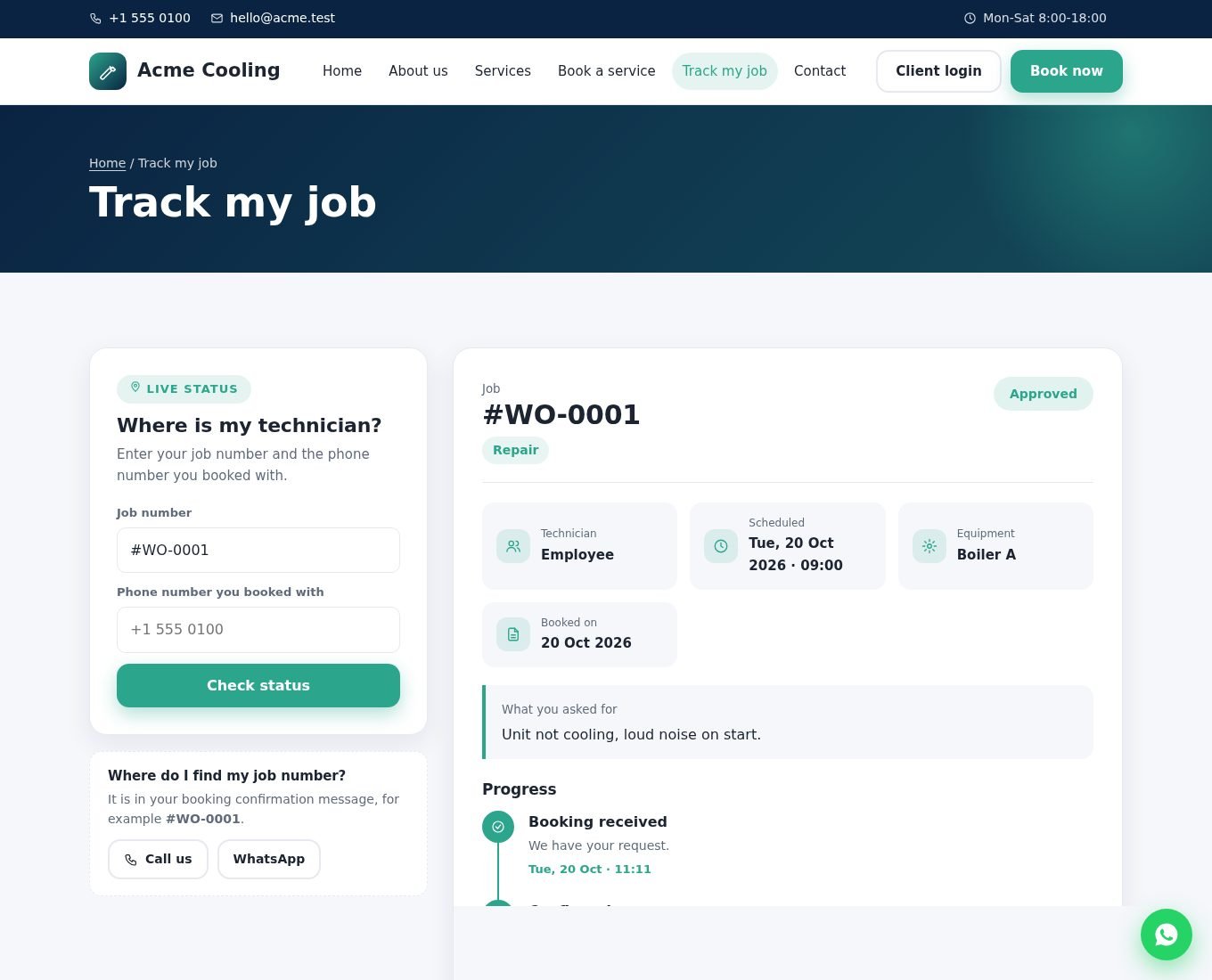
Task: Click the text 'Unit not cooling, loud noise on start.'
Action: click(x=631, y=735)
